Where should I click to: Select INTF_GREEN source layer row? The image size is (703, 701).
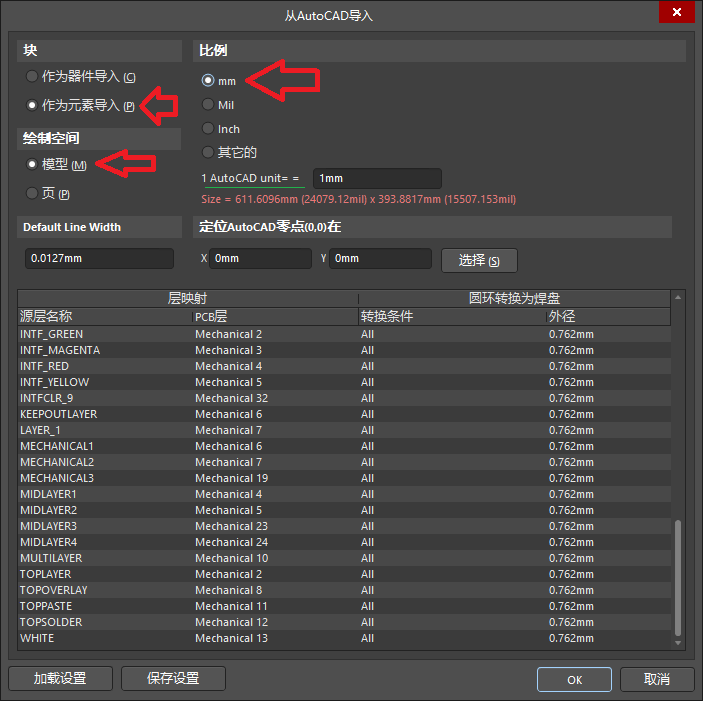point(344,334)
